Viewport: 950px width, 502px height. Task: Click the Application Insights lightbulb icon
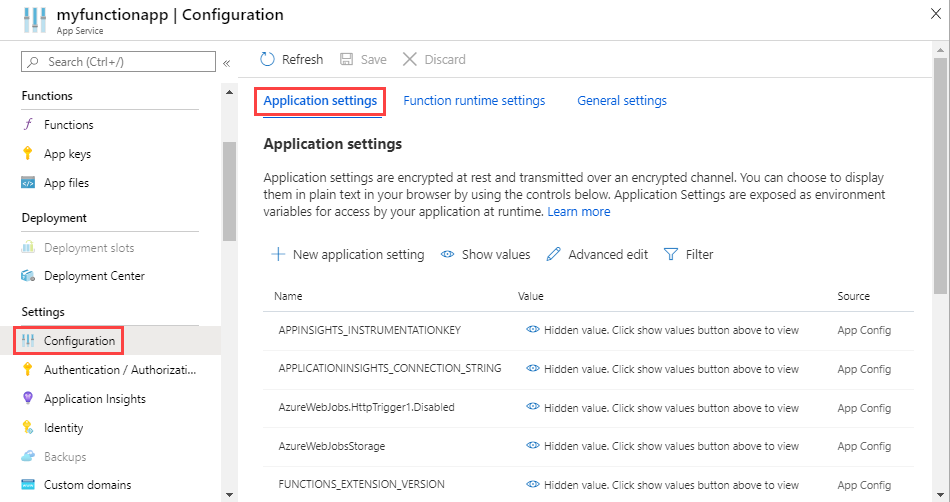pyautogui.click(x=28, y=399)
